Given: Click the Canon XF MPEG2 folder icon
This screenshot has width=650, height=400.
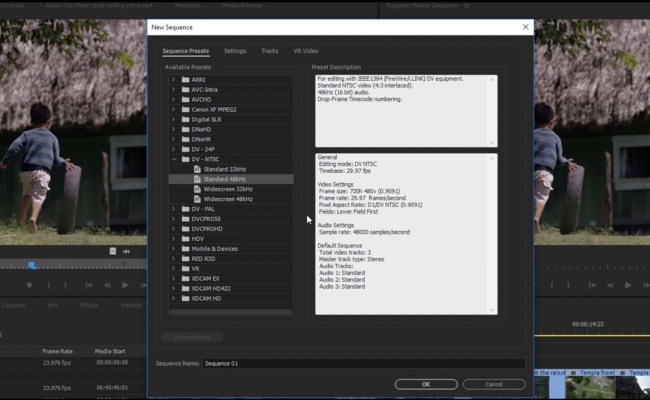Looking at the screenshot, I should tap(185, 109).
